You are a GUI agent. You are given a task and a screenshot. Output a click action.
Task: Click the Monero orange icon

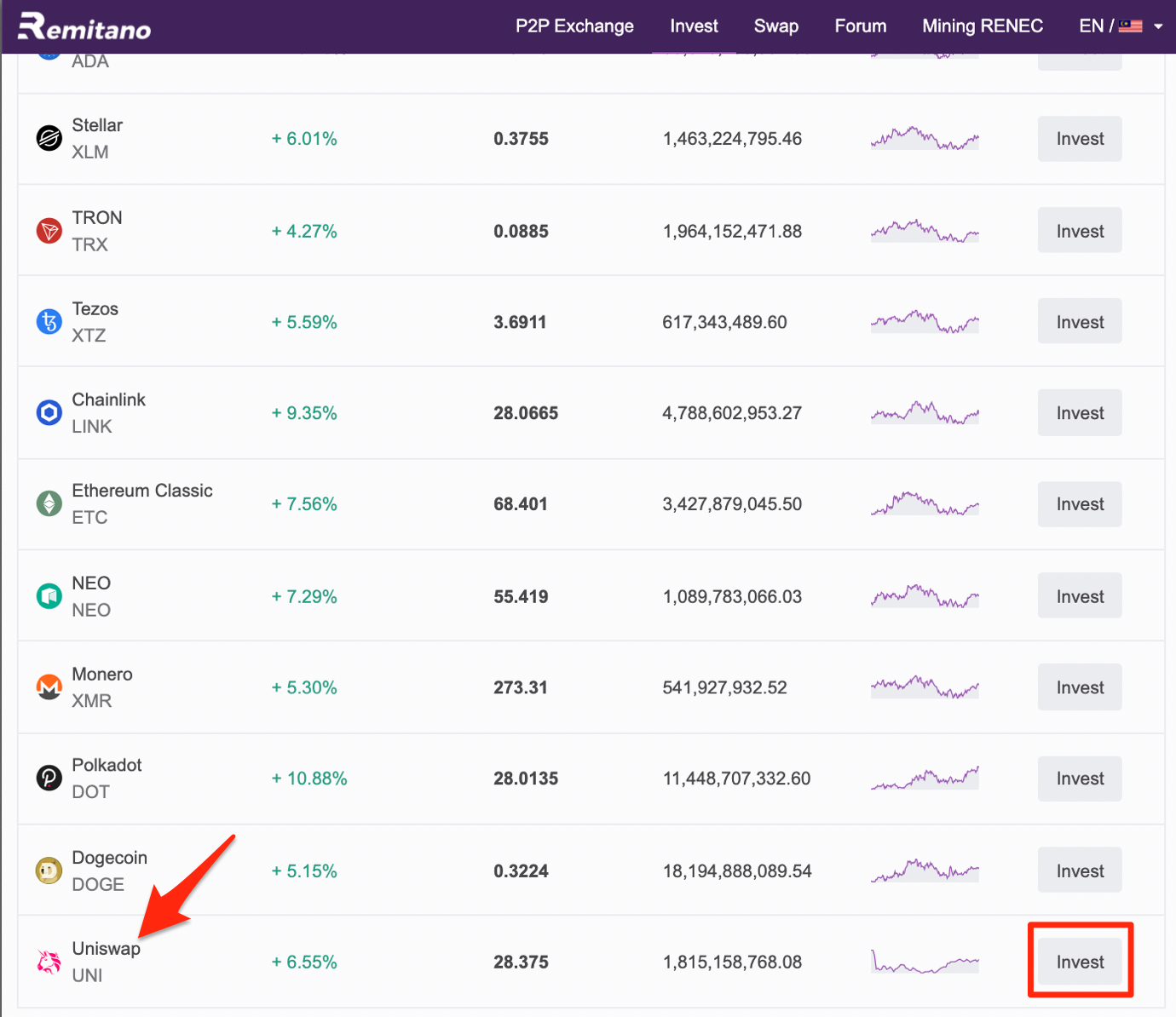pyautogui.click(x=49, y=687)
